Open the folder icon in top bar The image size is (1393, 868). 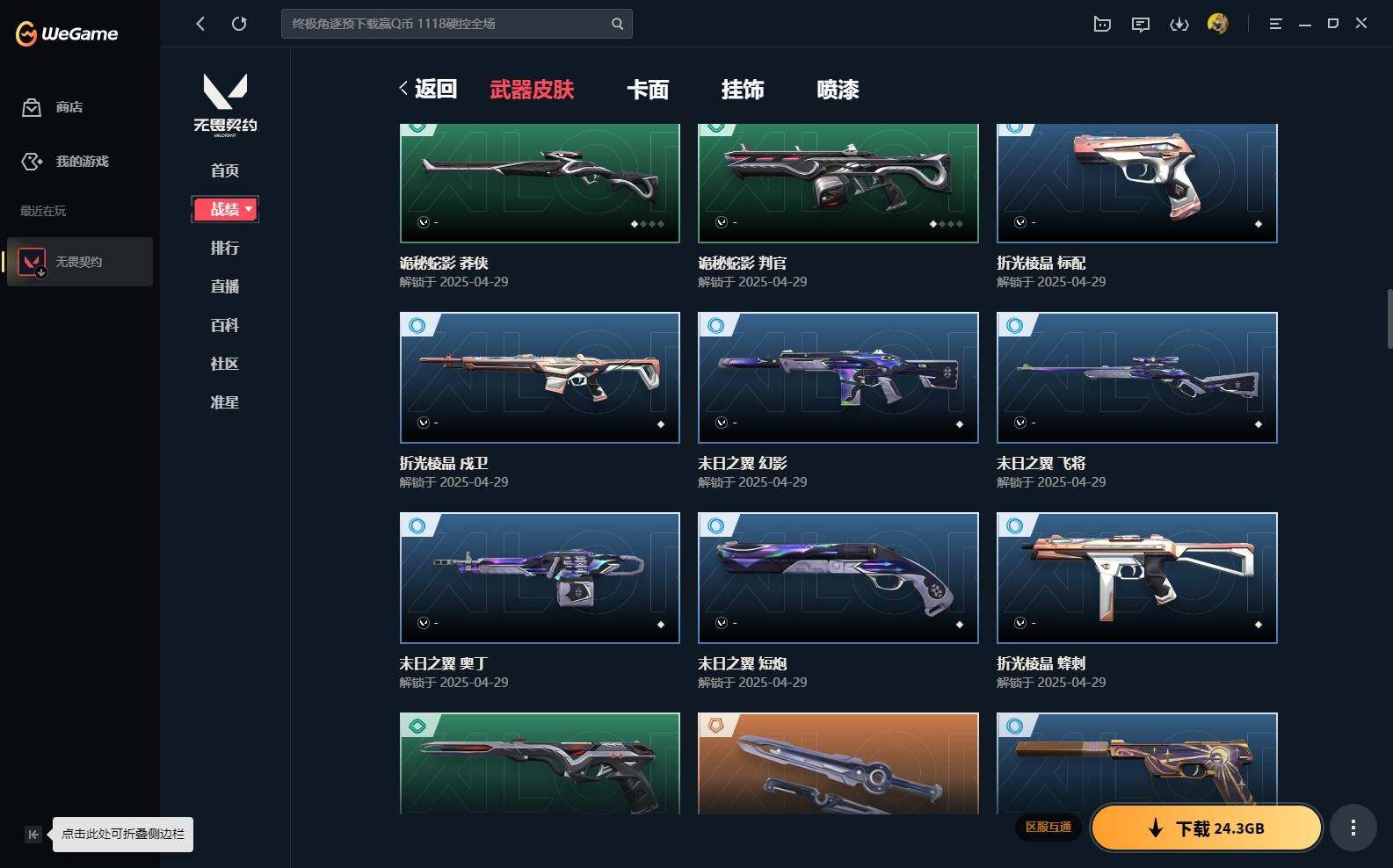(1102, 24)
